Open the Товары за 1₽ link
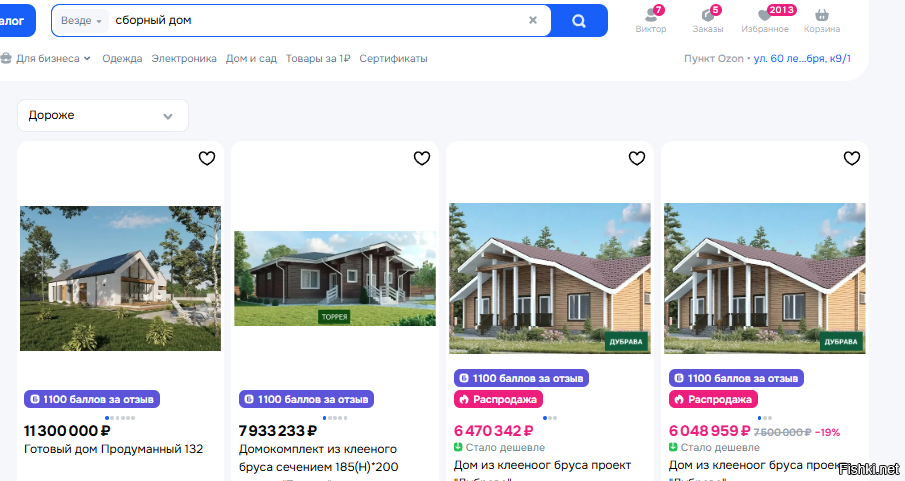Image resolution: width=905 pixels, height=481 pixels. 318,58
